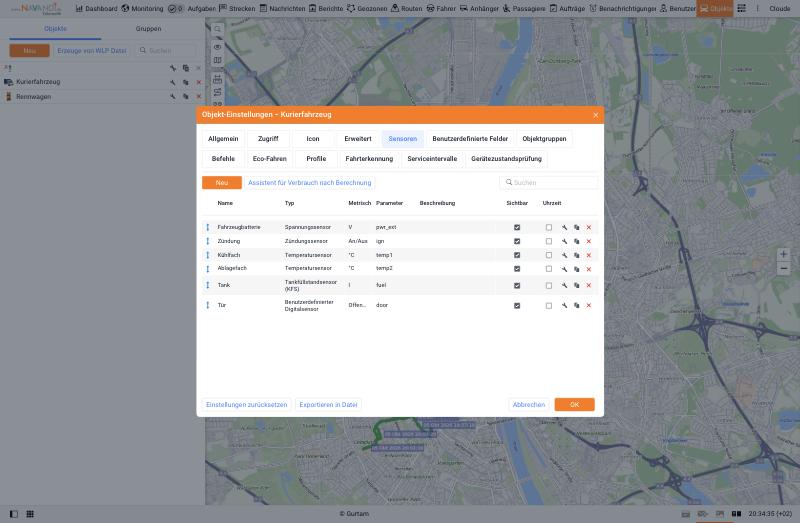Edit the Fahrzeugbatterie sensor via wrench icon

click(564, 228)
